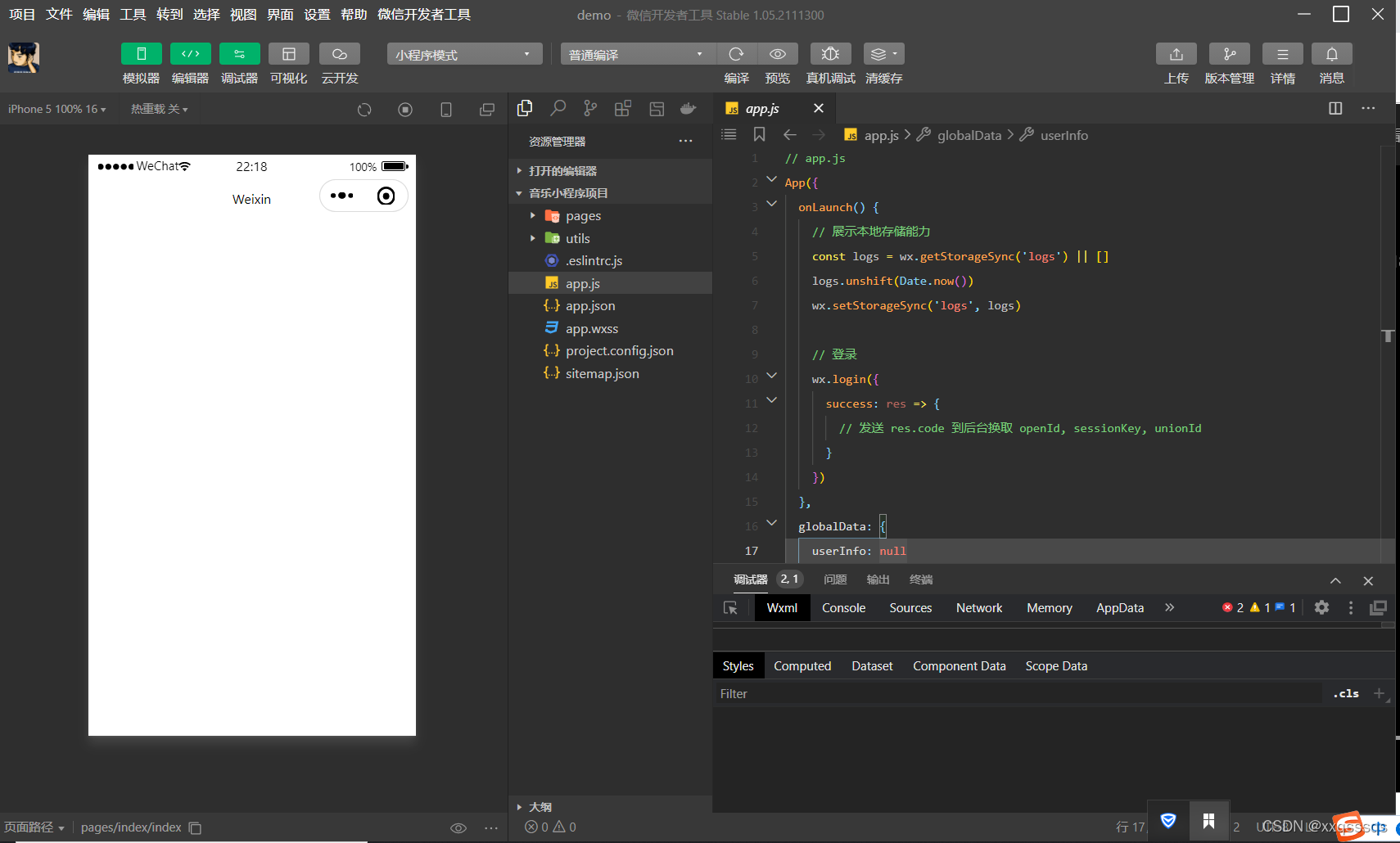
Task: Open the clear cache layers dropdown
Action: [x=884, y=54]
